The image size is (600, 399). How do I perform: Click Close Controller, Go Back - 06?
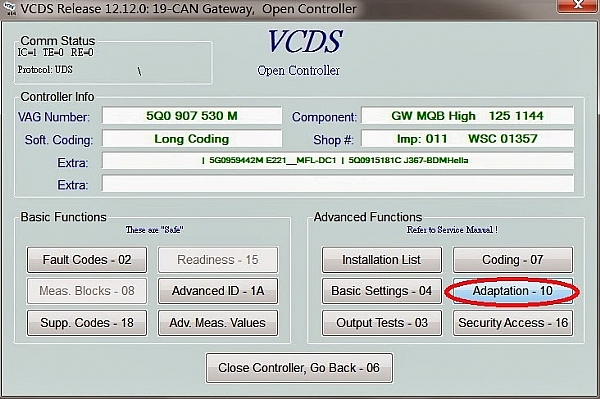tap(299, 368)
